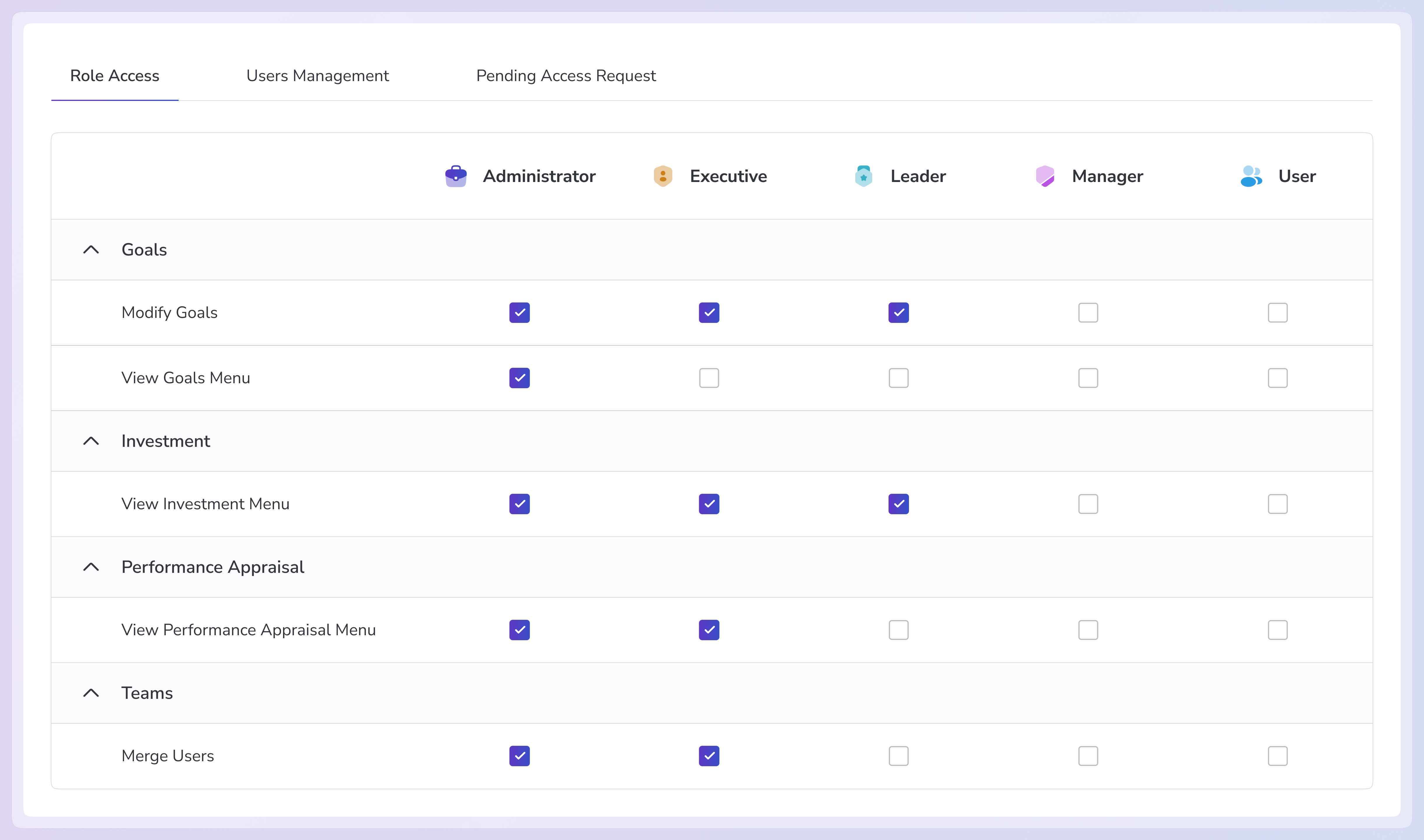1424x840 pixels.
Task: Select the Role Access tab
Action: click(x=114, y=76)
